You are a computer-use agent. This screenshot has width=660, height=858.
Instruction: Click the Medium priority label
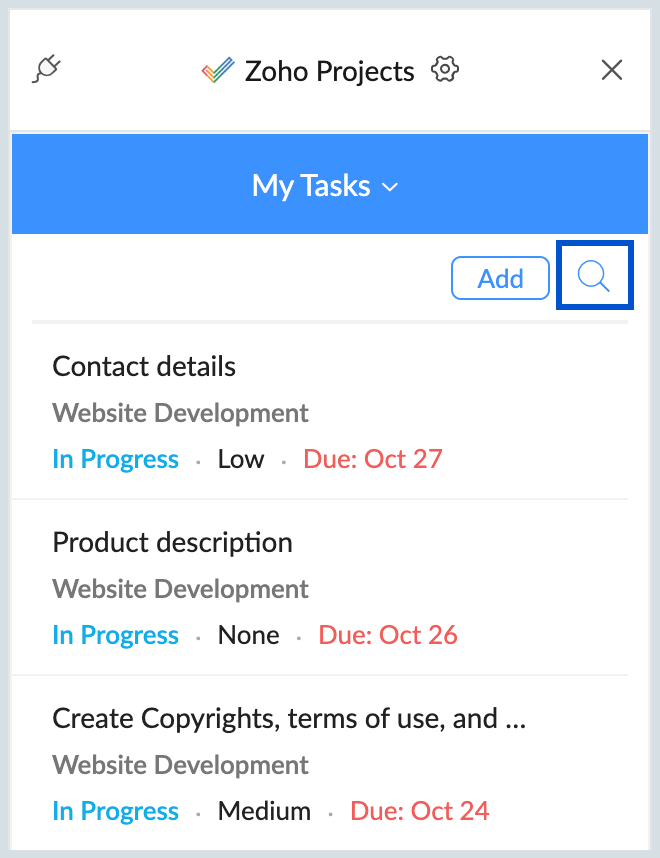pos(264,812)
